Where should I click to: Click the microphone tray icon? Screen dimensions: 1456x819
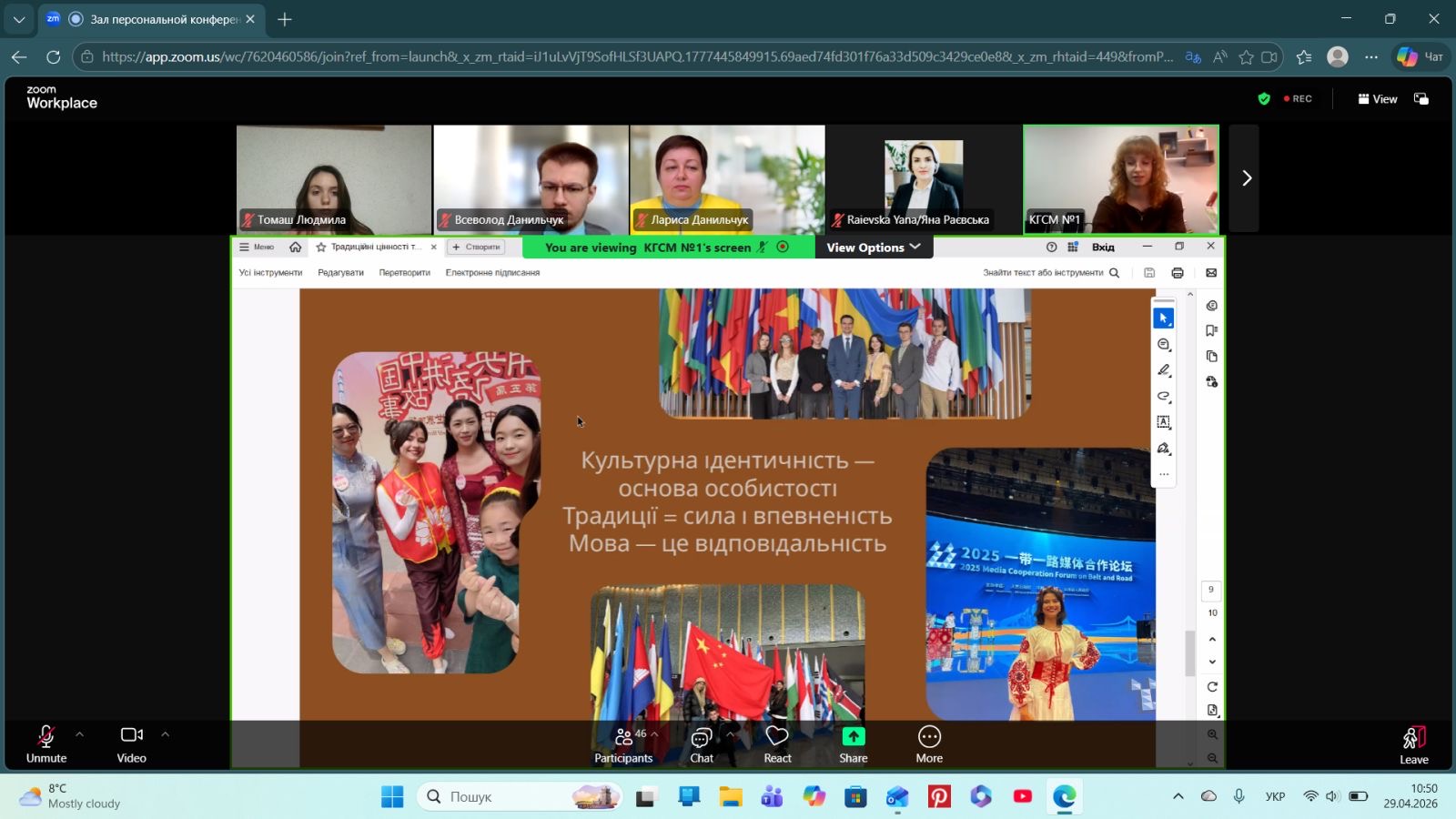pyautogui.click(x=1239, y=796)
